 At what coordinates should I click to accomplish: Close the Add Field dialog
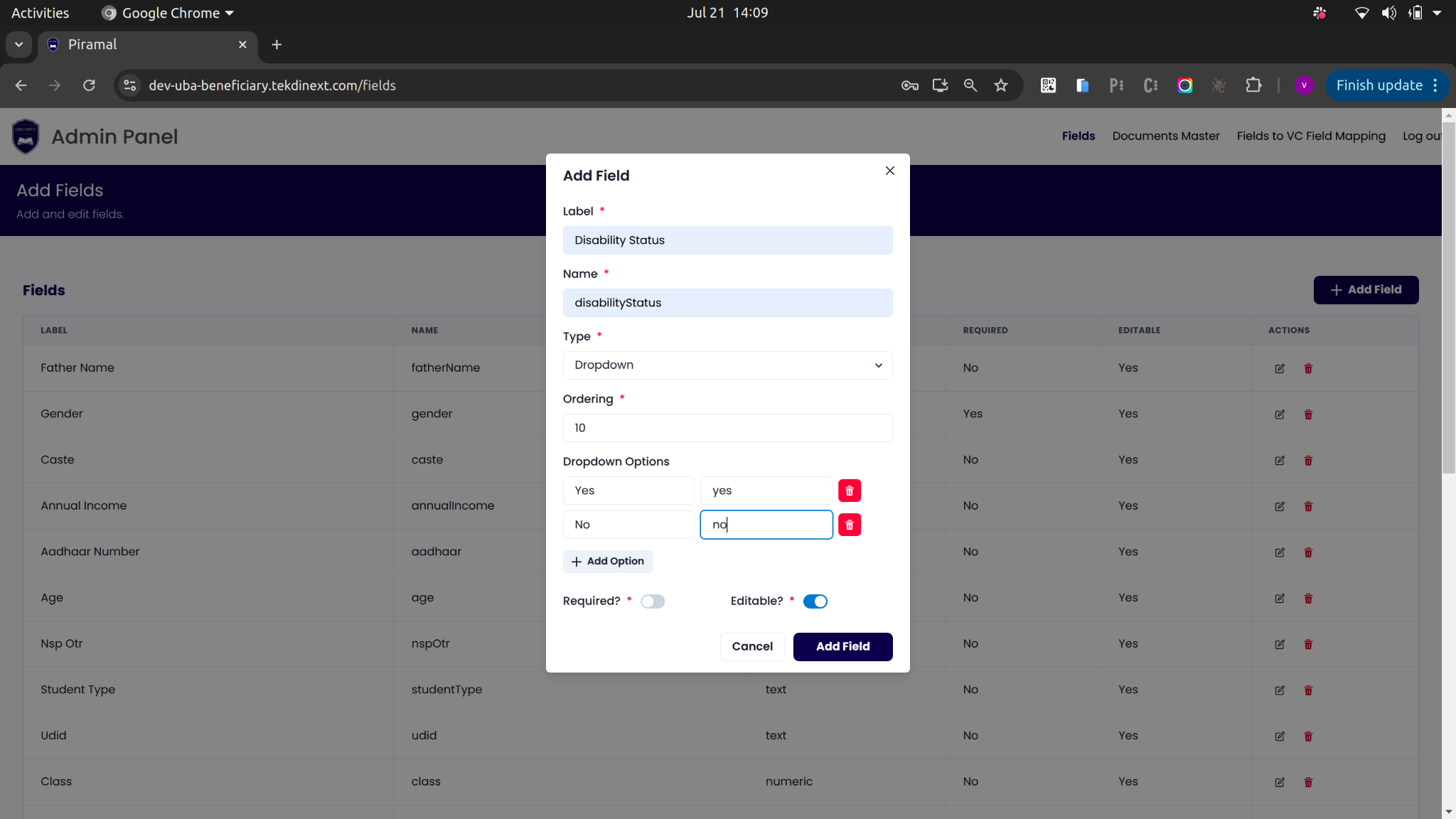pyautogui.click(x=889, y=171)
